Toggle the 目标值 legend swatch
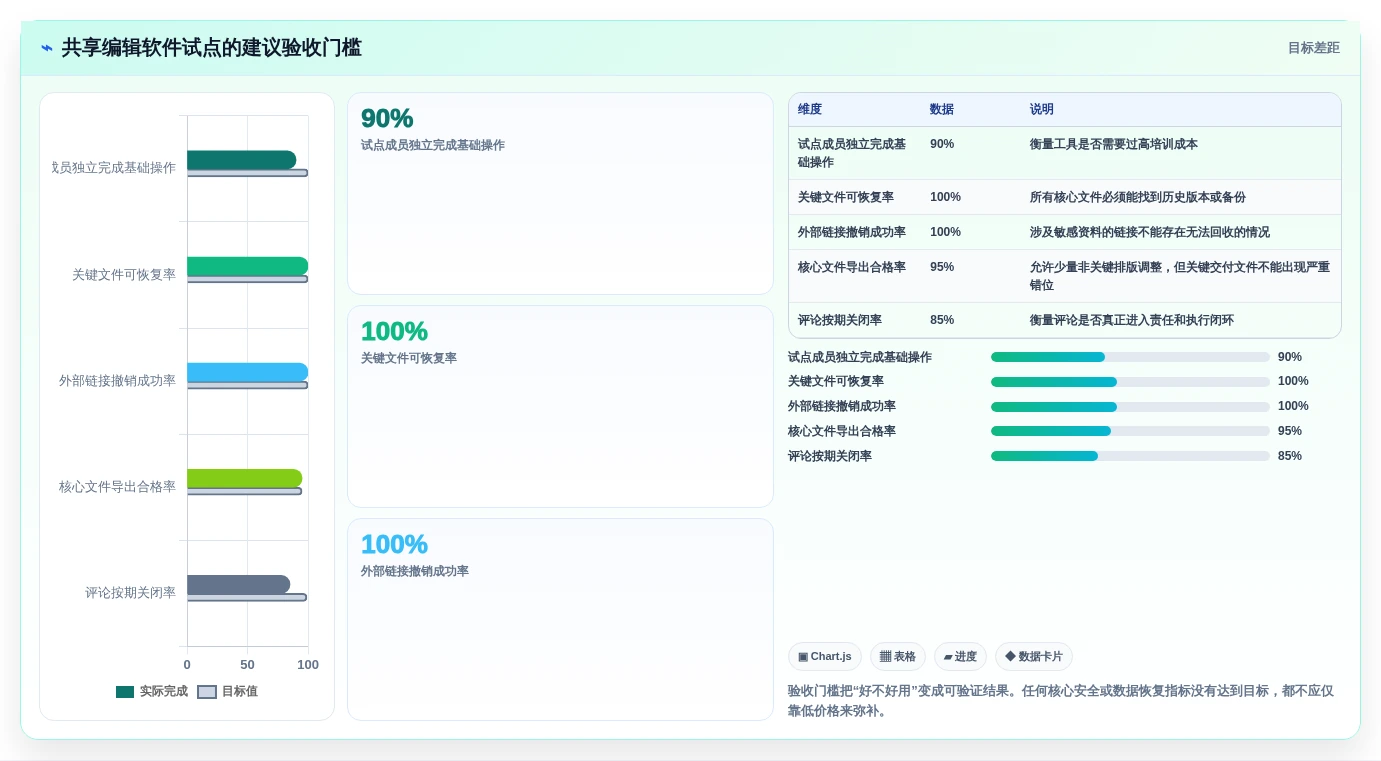Image resolution: width=1381 pixels, height=761 pixels. click(207, 692)
